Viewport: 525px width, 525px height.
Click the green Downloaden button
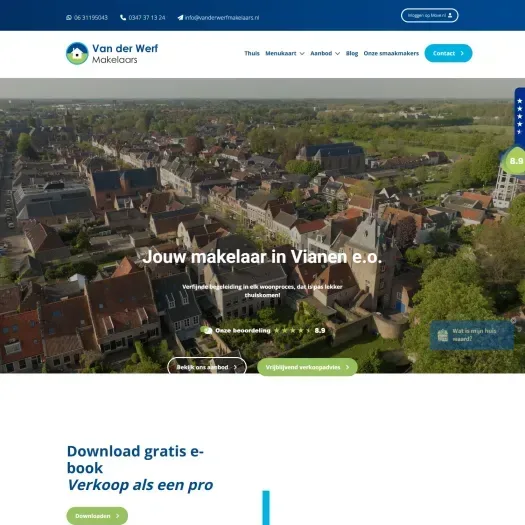tap(97, 516)
